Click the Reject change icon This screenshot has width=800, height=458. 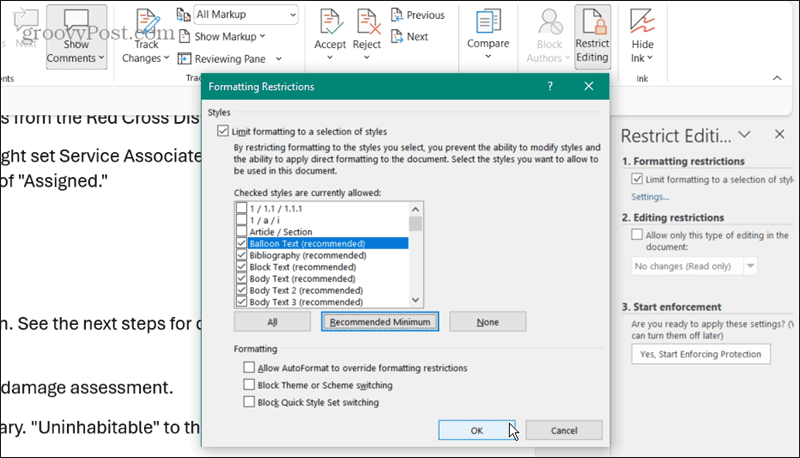click(x=368, y=22)
